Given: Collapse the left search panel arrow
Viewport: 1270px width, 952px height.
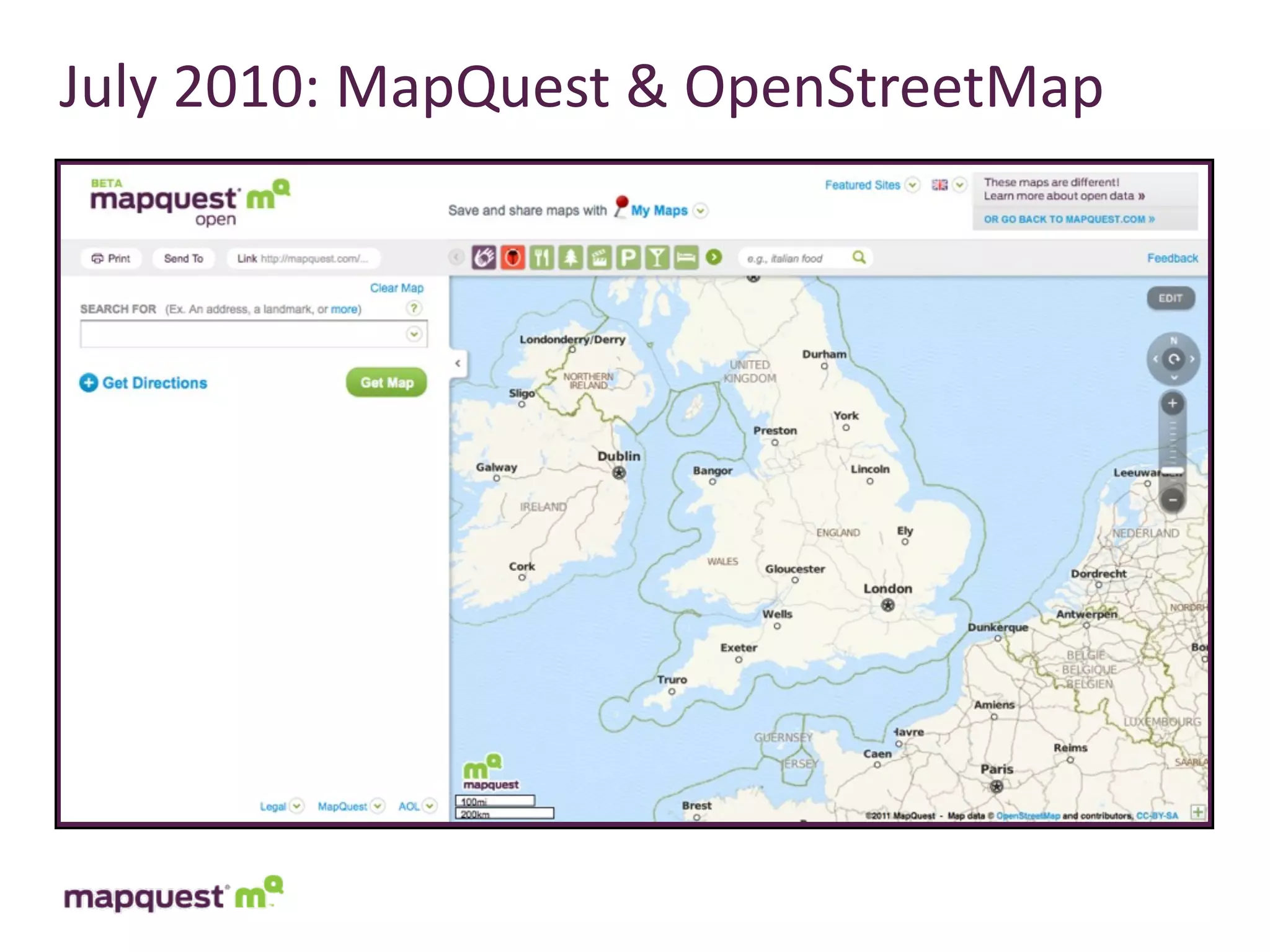Looking at the screenshot, I should (458, 363).
